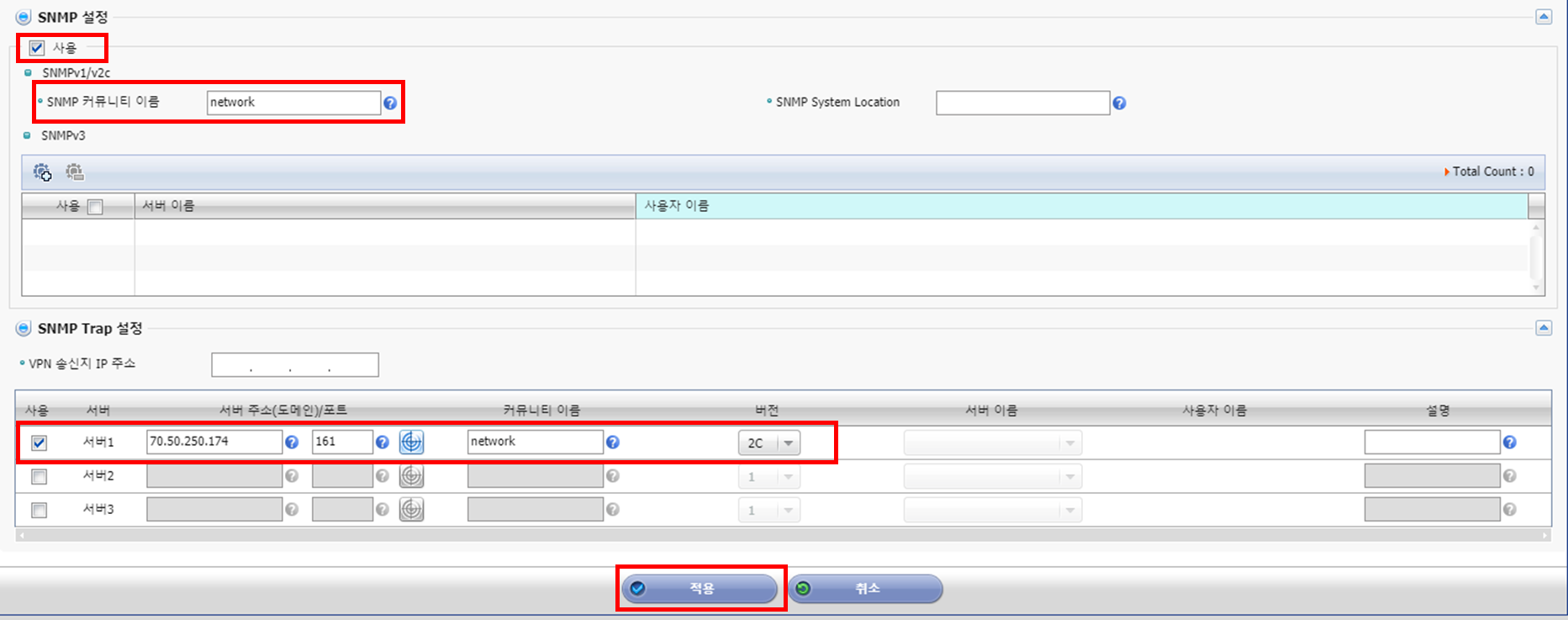Click help icon next to 서버1 address
This screenshot has width=1568, height=620.
point(292,442)
